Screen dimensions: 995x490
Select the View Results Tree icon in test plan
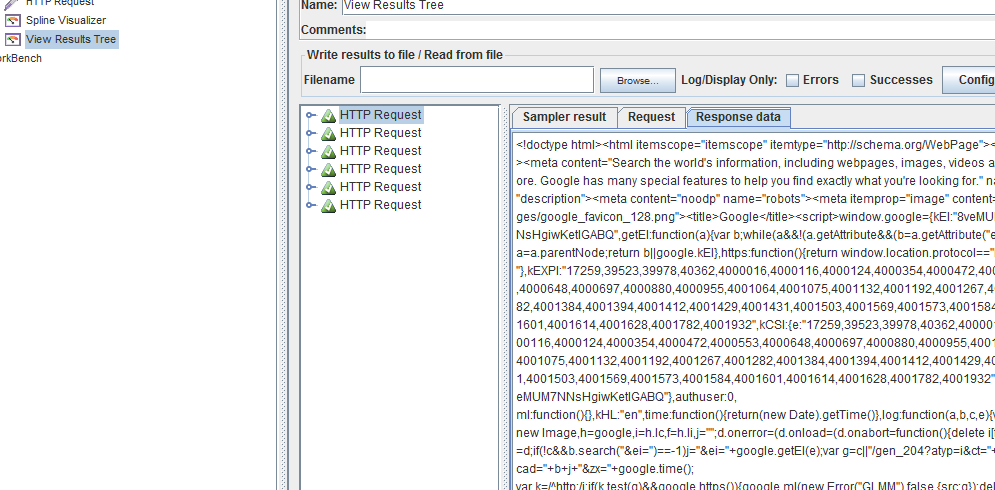click(x=12, y=39)
